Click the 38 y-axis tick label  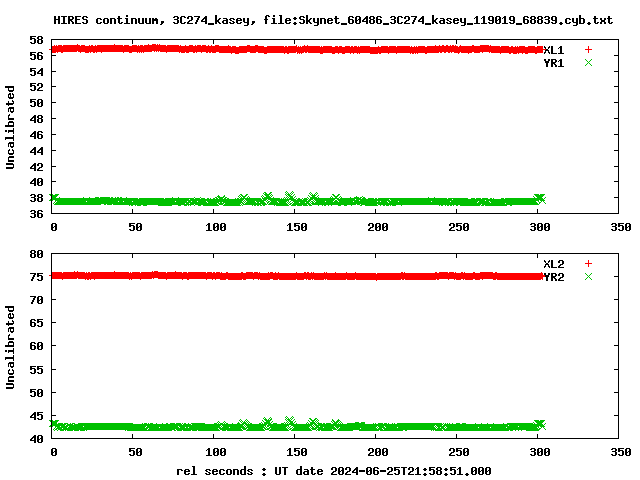[x=36, y=198]
